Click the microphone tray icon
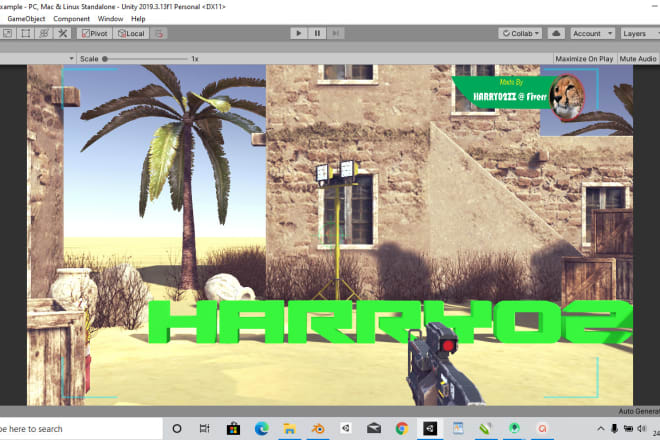Image resolution: width=660 pixels, height=440 pixels. [614, 429]
